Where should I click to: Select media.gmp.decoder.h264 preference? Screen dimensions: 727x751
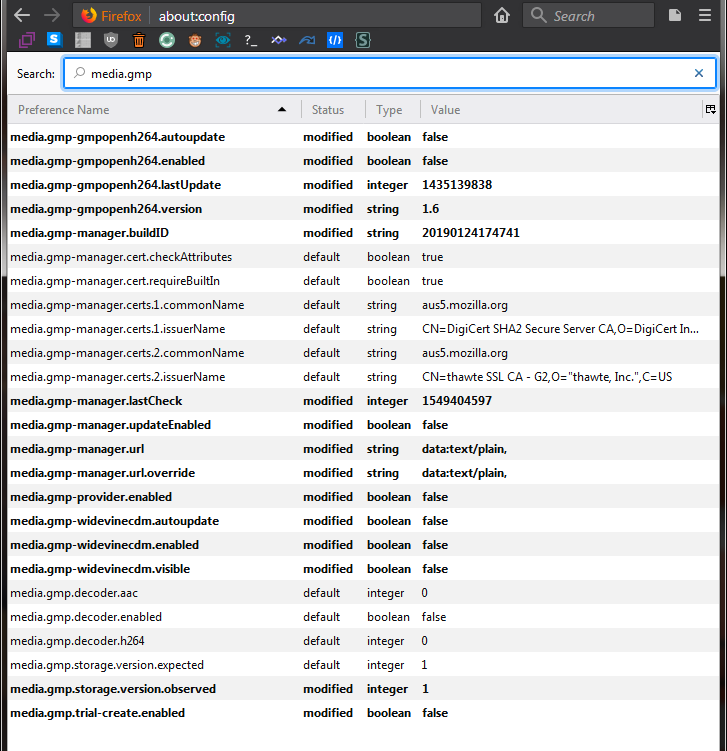point(363,640)
